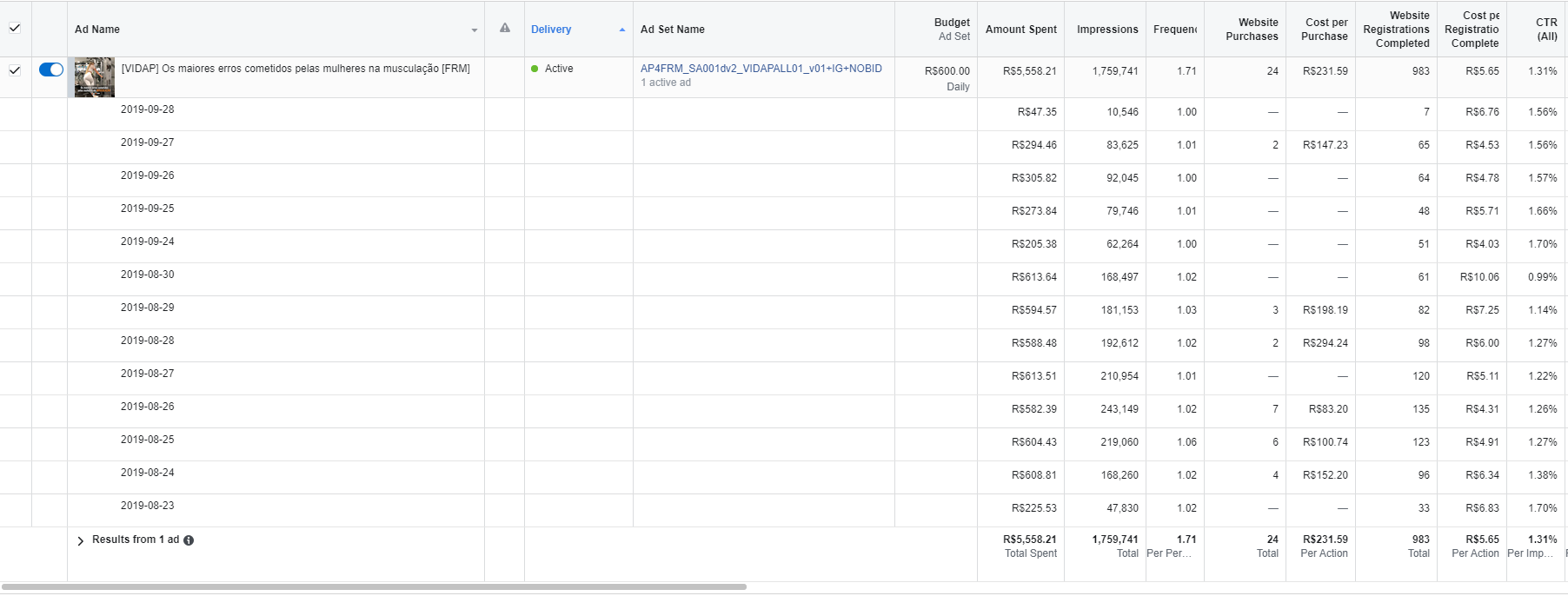Click impressions value 1,759,741 in ad row
The image size is (1568, 596).
coord(1115,71)
